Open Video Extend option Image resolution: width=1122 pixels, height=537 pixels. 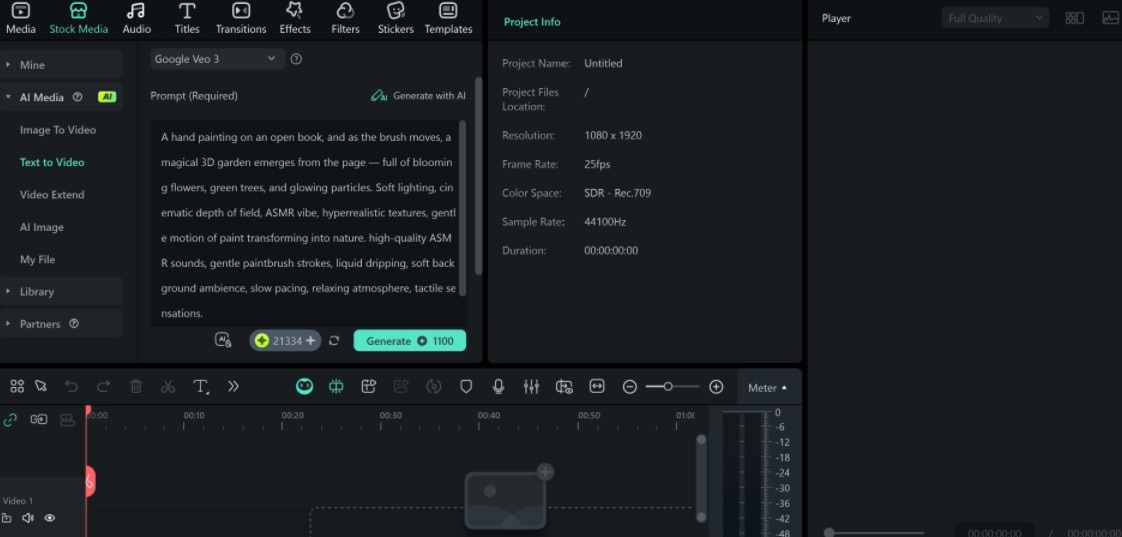(52, 194)
